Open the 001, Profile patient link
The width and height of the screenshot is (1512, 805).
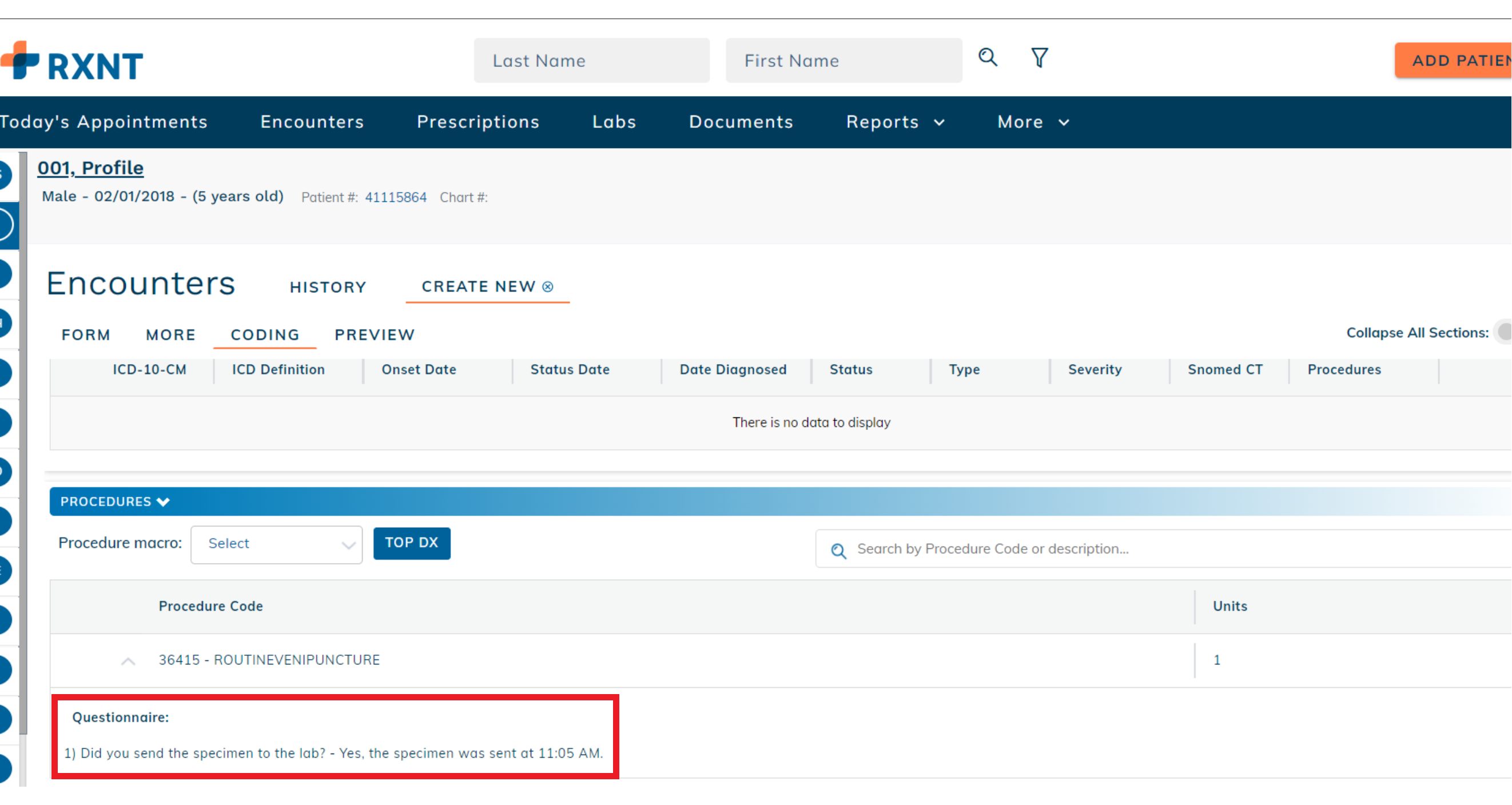pyautogui.click(x=90, y=168)
